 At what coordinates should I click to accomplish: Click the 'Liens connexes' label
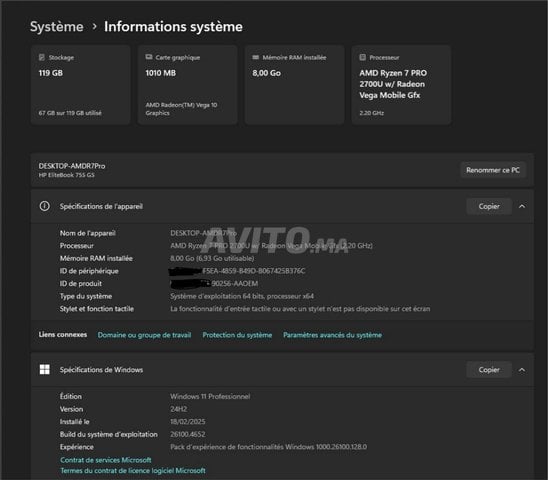coord(63,335)
